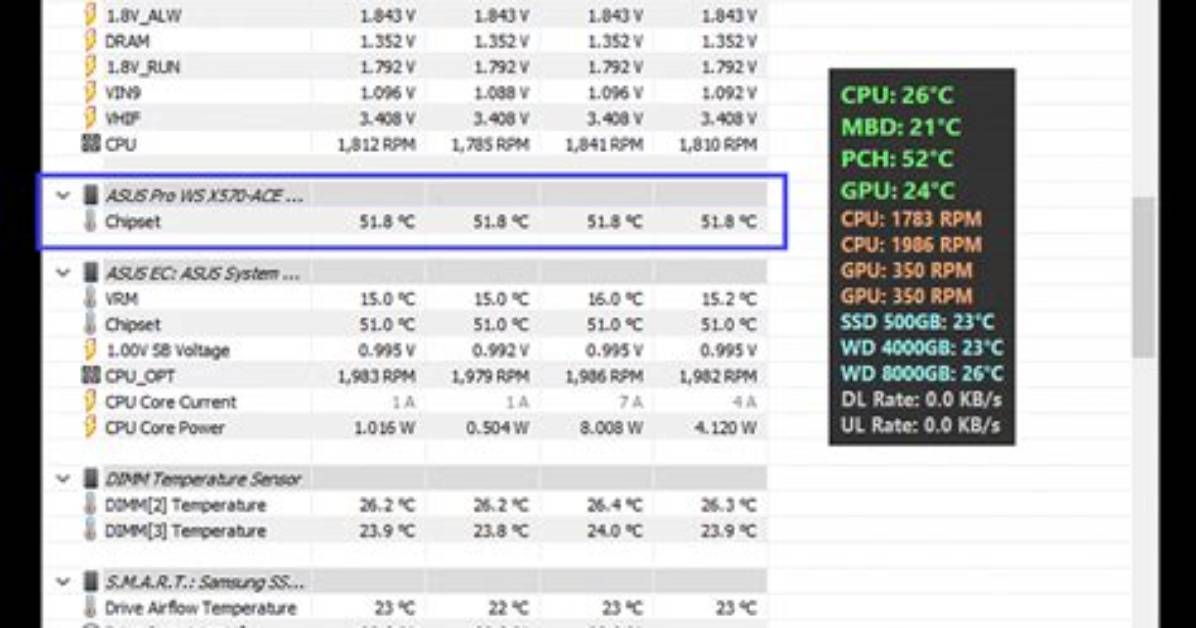Viewport: 1196px width, 628px height.
Task: Click the overlay CPU: 1986 RPM reading
Action: 911,245
